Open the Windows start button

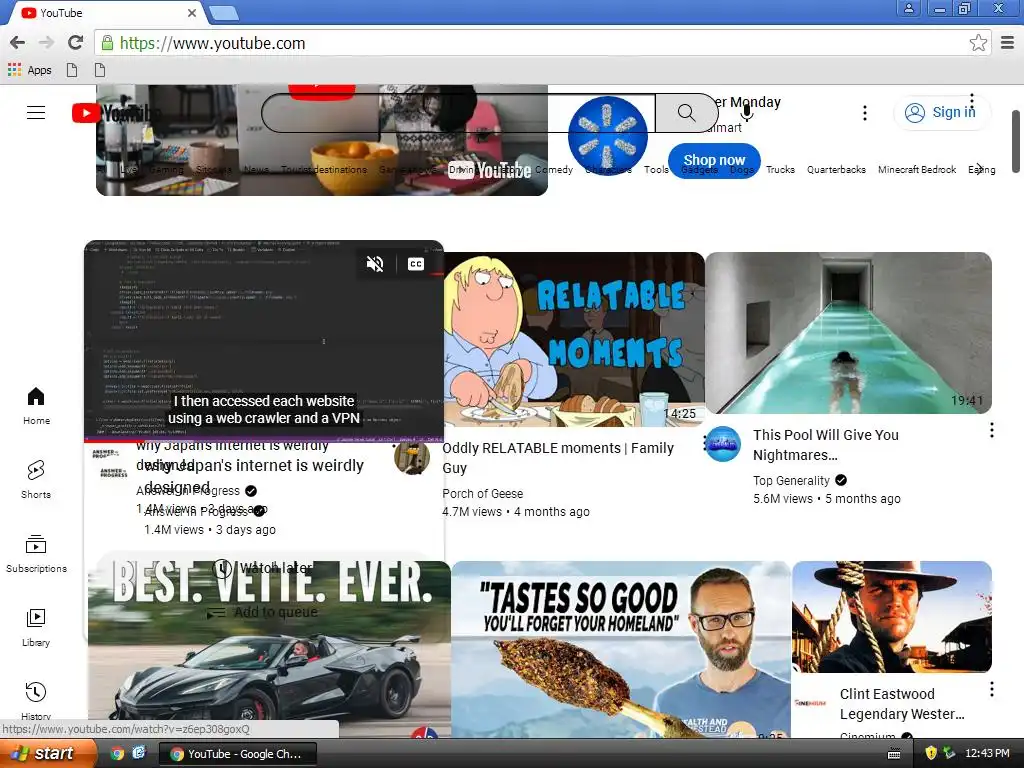(47, 754)
